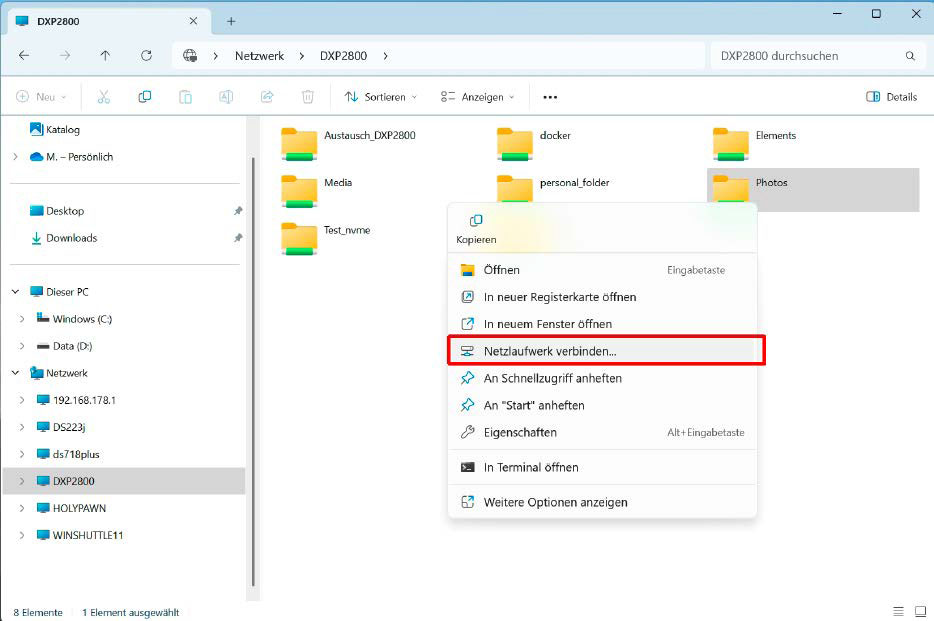Select the Rename icon in the toolbar
934x621 pixels.
tap(225, 96)
